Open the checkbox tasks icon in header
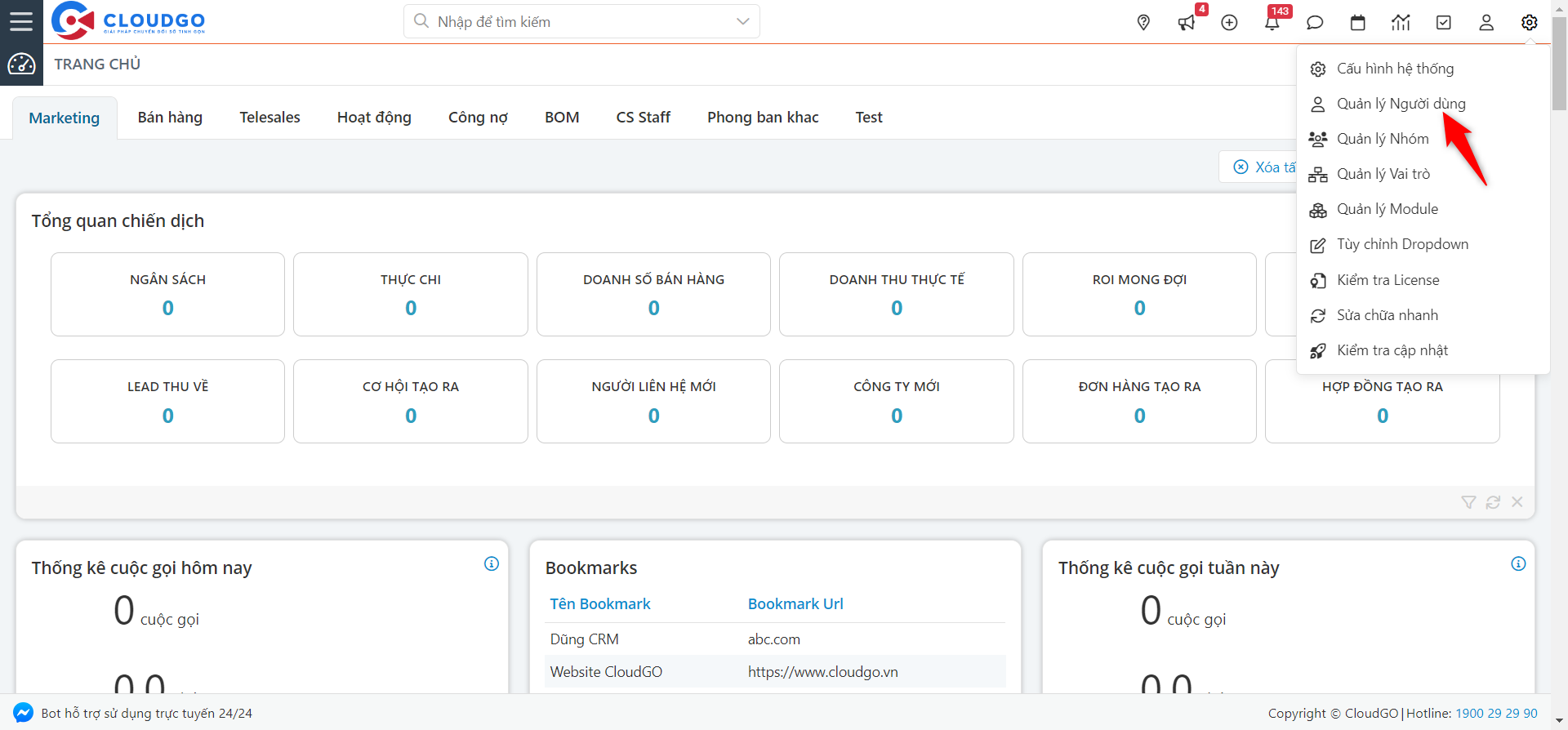 click(1444, 23)
